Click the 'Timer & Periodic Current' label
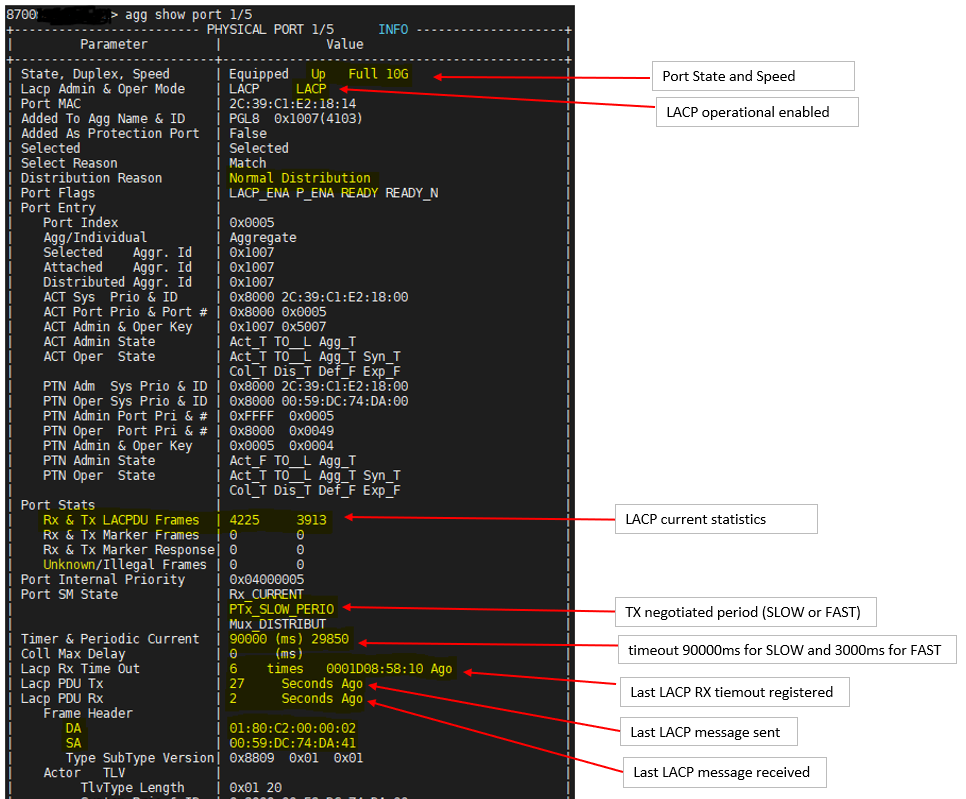 click(x=110, y=639)
